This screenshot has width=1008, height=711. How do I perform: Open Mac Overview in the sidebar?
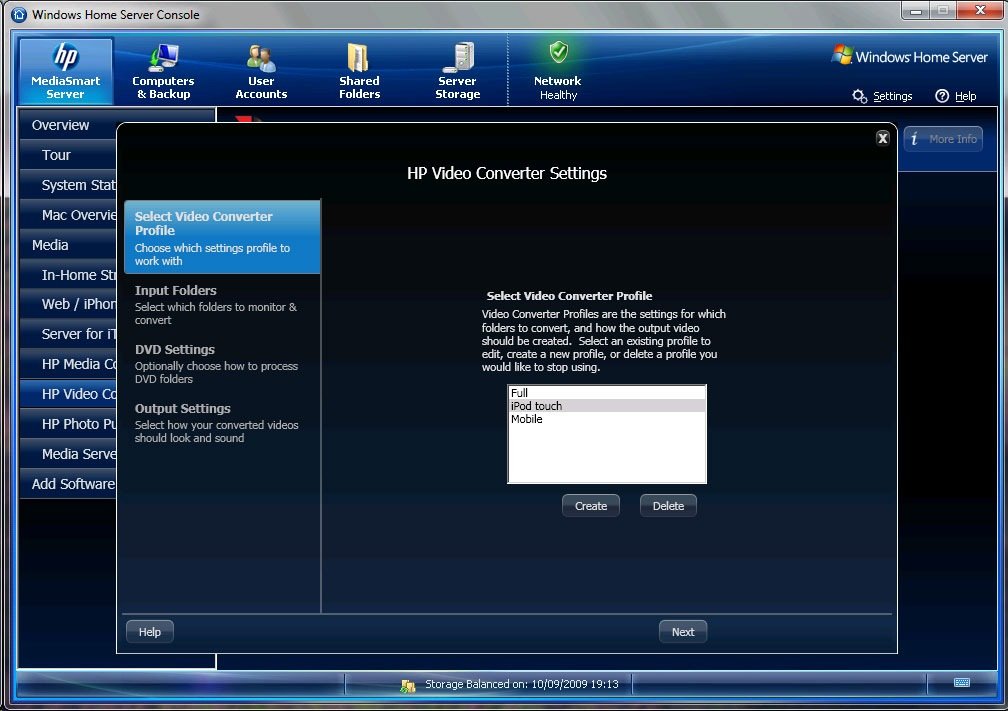[x=68, y=215]
